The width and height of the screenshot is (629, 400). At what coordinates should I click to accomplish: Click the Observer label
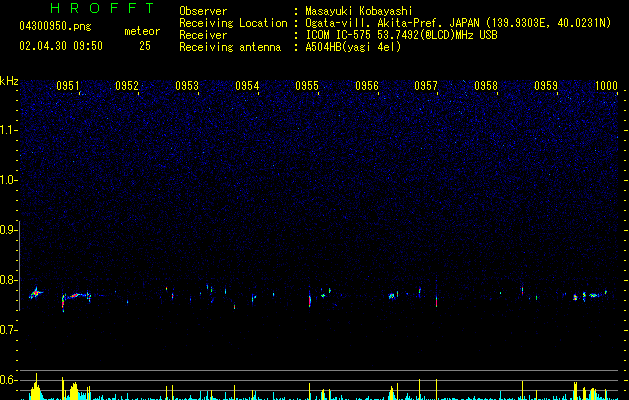(203, 11)
